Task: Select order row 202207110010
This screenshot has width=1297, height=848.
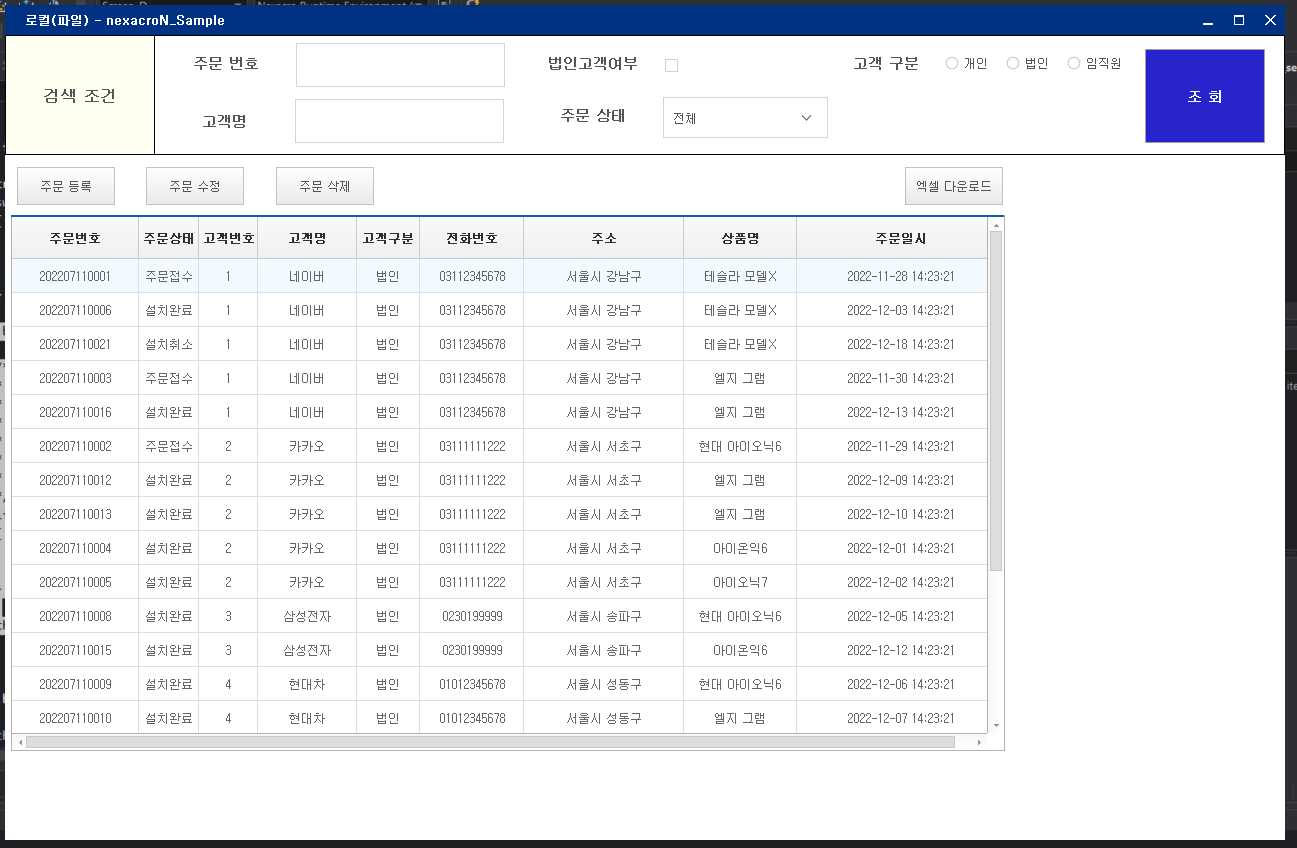Action: pyautogui.click(x=499, y=718)
